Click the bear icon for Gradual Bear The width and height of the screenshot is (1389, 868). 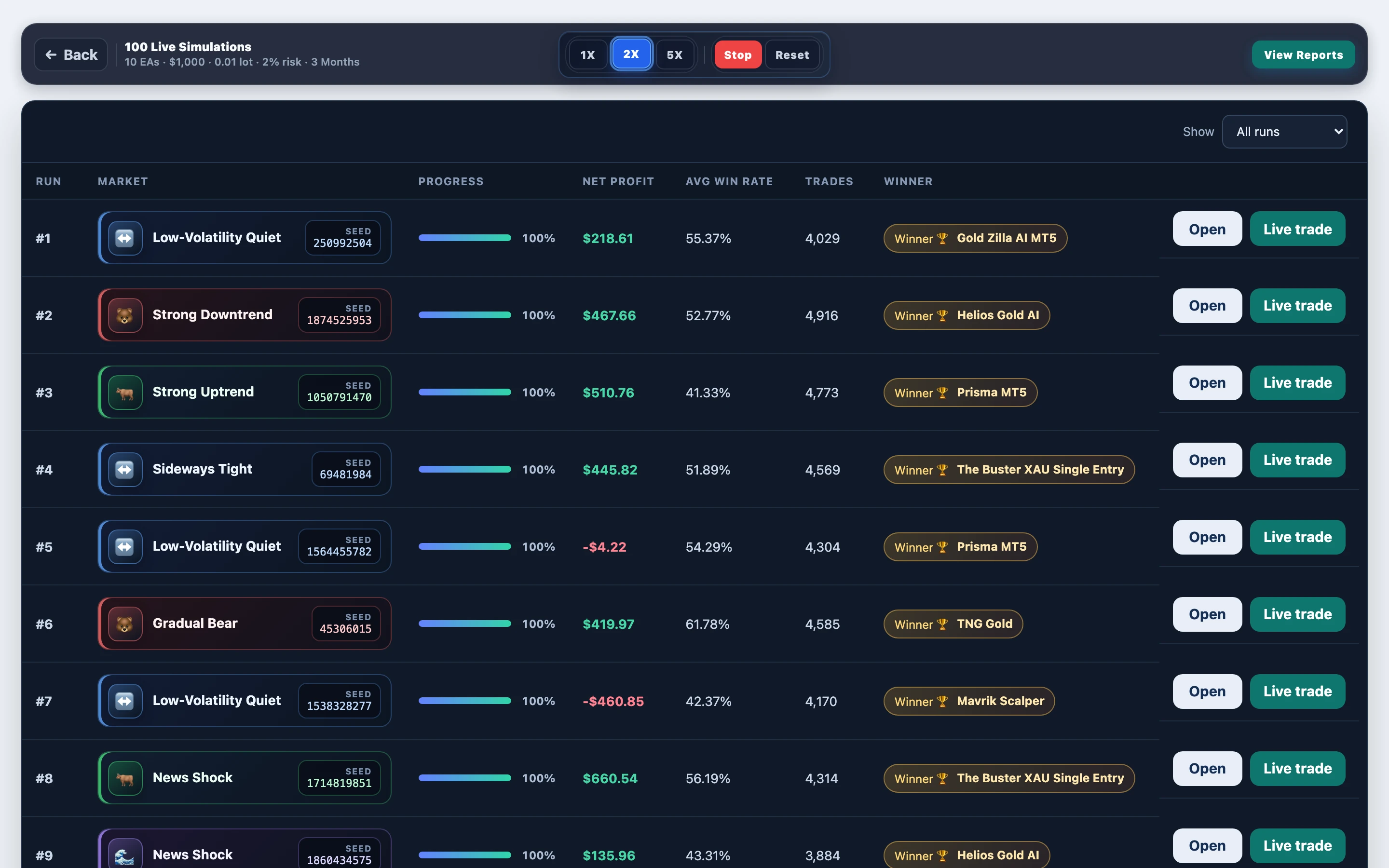tap(124, 624)
